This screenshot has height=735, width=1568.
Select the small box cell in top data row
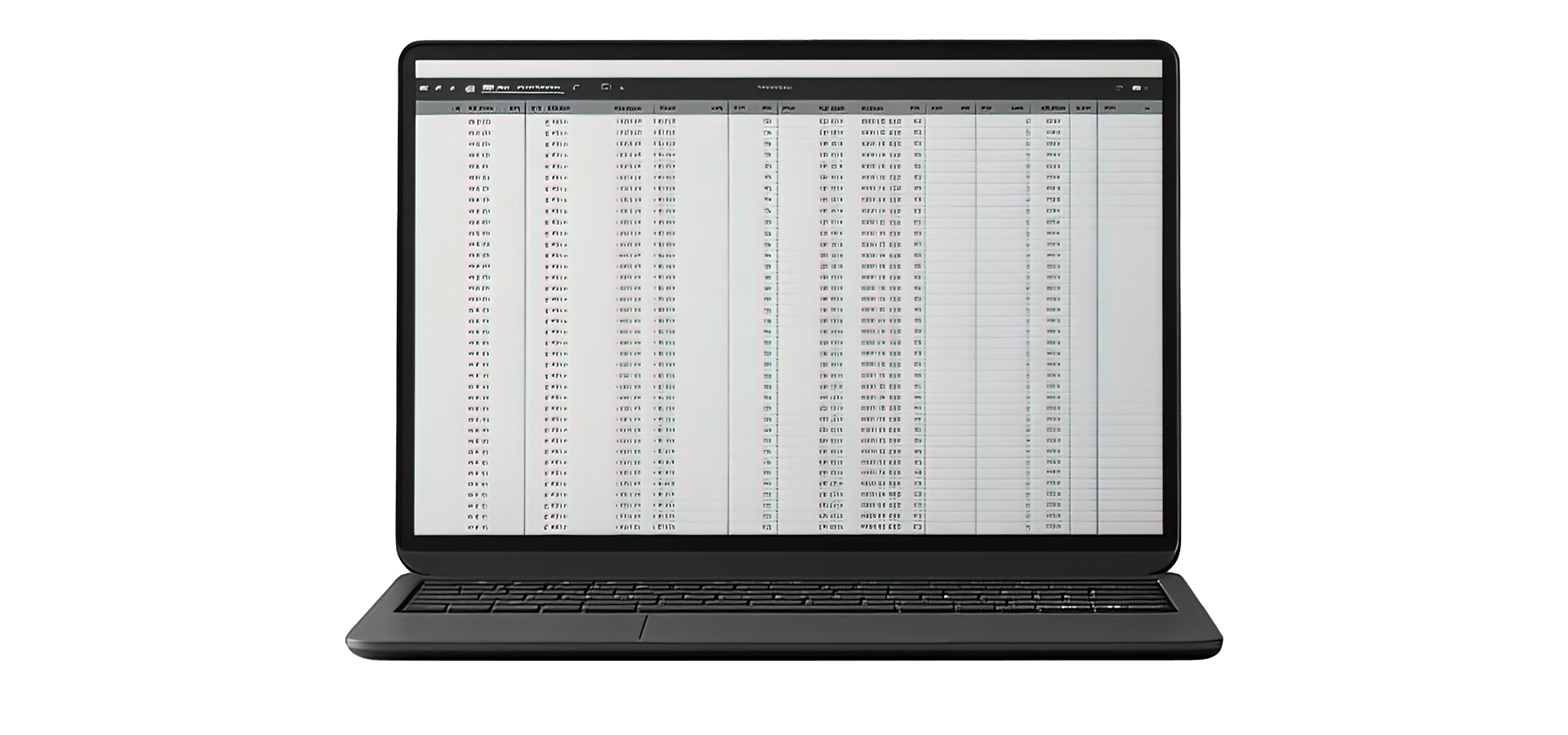coord(767,121)
